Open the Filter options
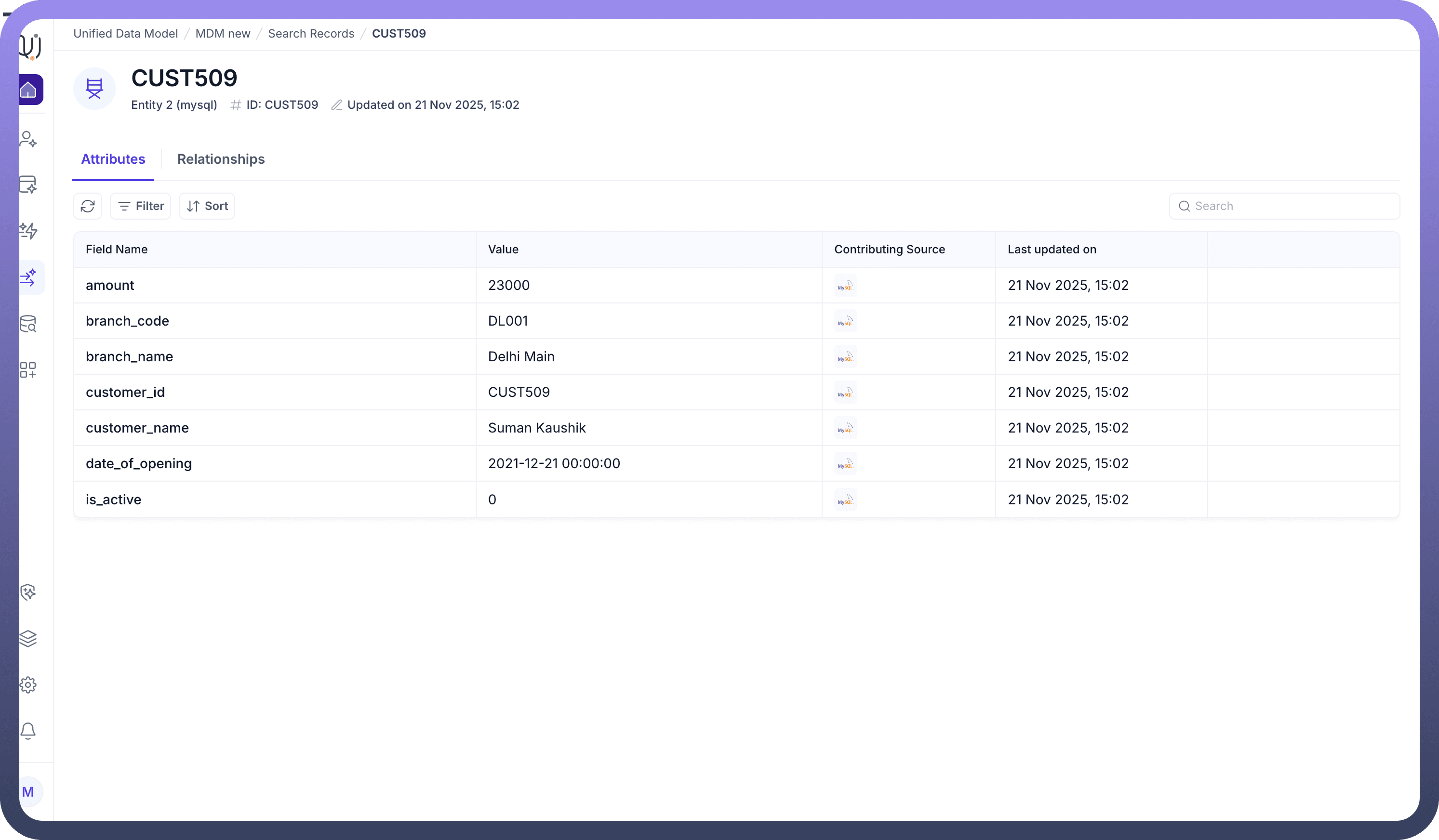 click(140, 206)
